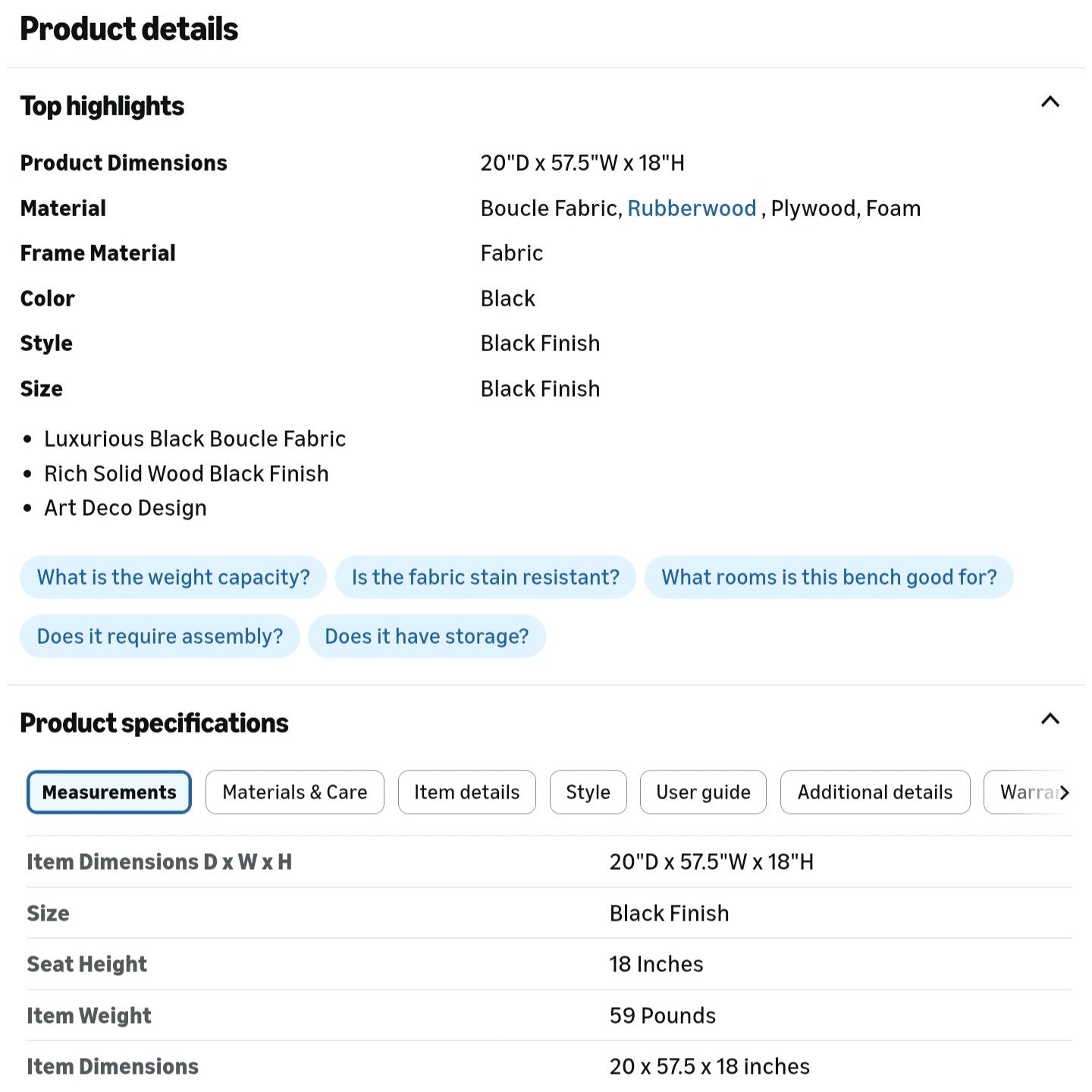Click the Top highlights heading
1092x1092 pixels.
coord(102,106)
